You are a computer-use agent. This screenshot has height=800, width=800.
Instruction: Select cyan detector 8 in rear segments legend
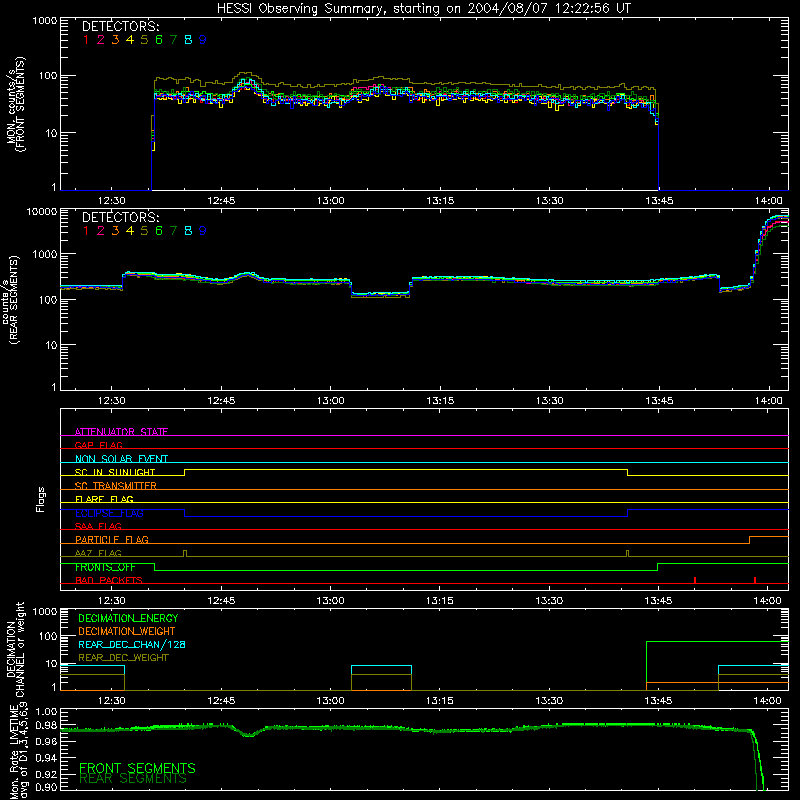tap(188, 231)
